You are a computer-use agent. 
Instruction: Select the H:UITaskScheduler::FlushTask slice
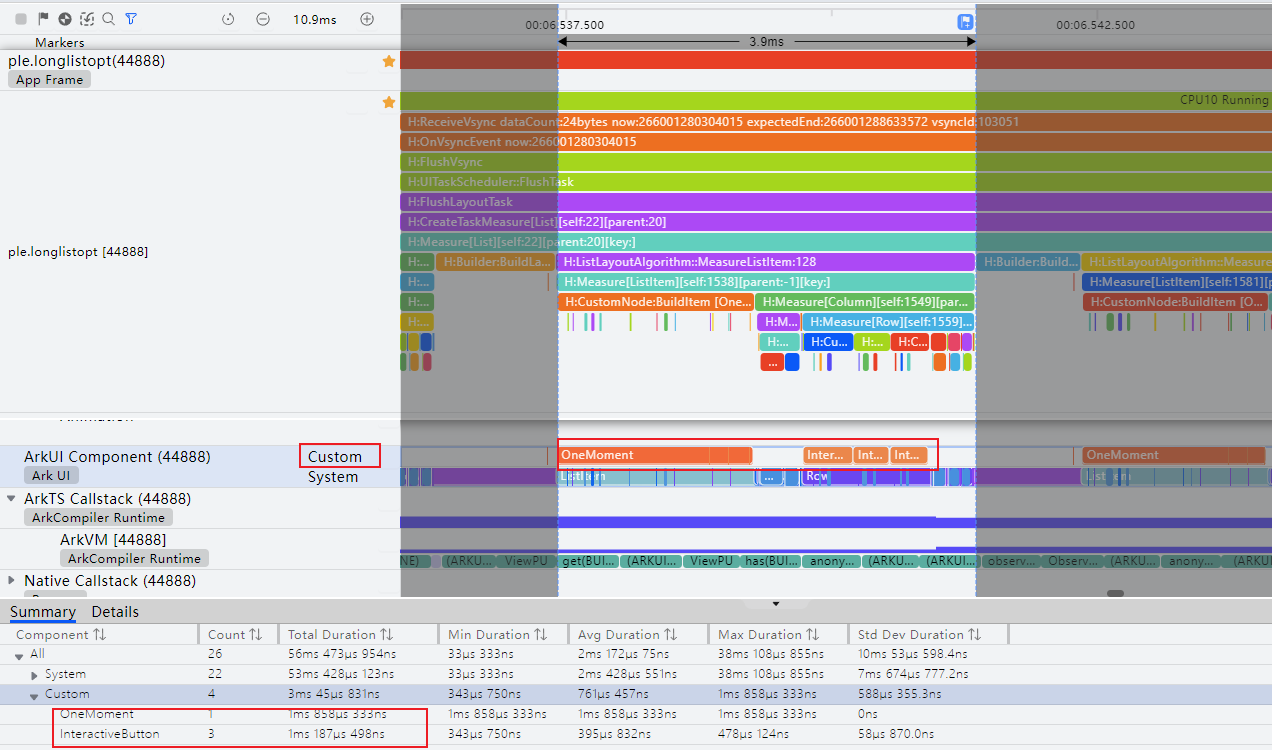point(836,182)
